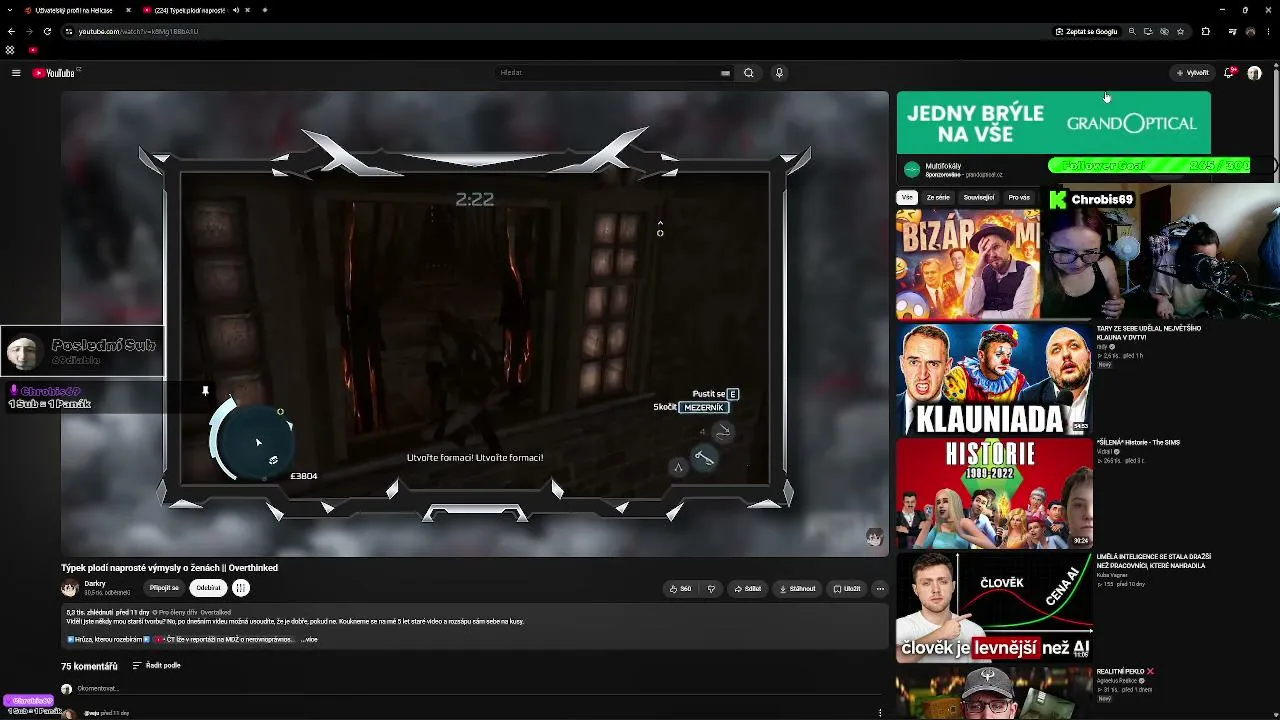The height and width of the screenshot is (720, 1280).
Task: Open the YouTube account avatar menu
Action: [x=1254, y=73]
